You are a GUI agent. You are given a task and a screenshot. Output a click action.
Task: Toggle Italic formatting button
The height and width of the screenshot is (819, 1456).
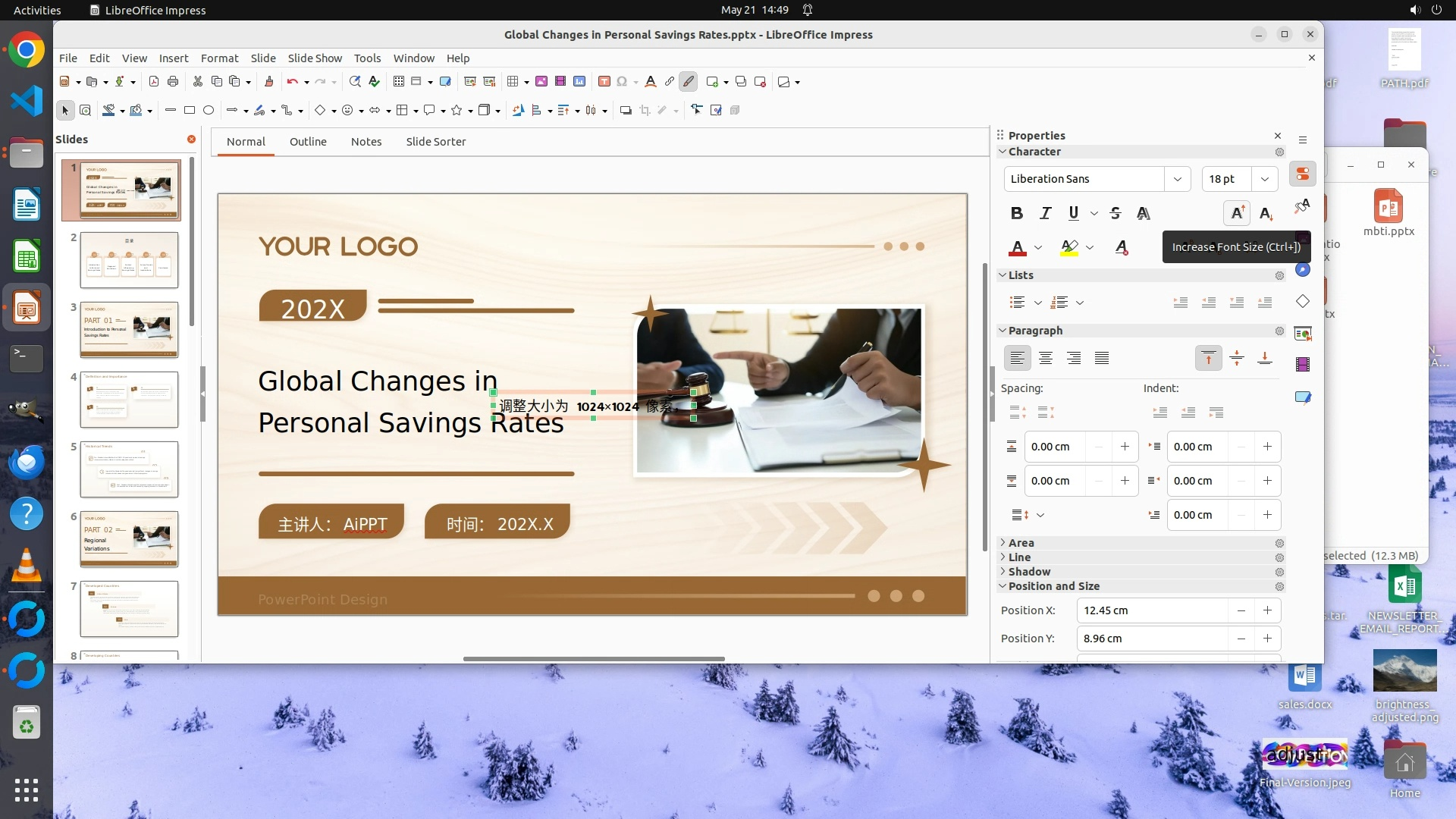pyautogui.click(x=1045, y=214)
